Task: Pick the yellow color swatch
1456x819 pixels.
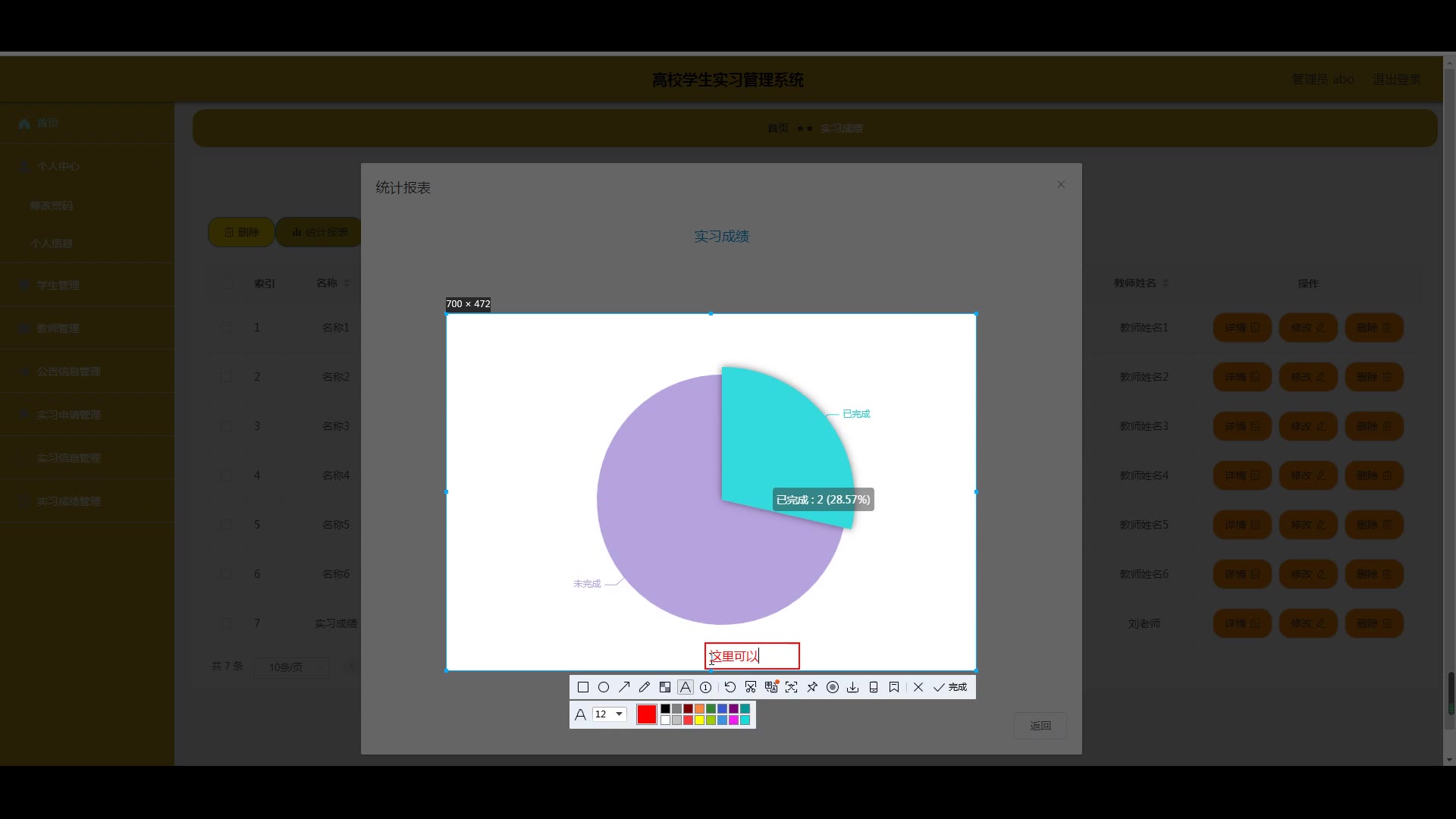Action: (699, 720)
